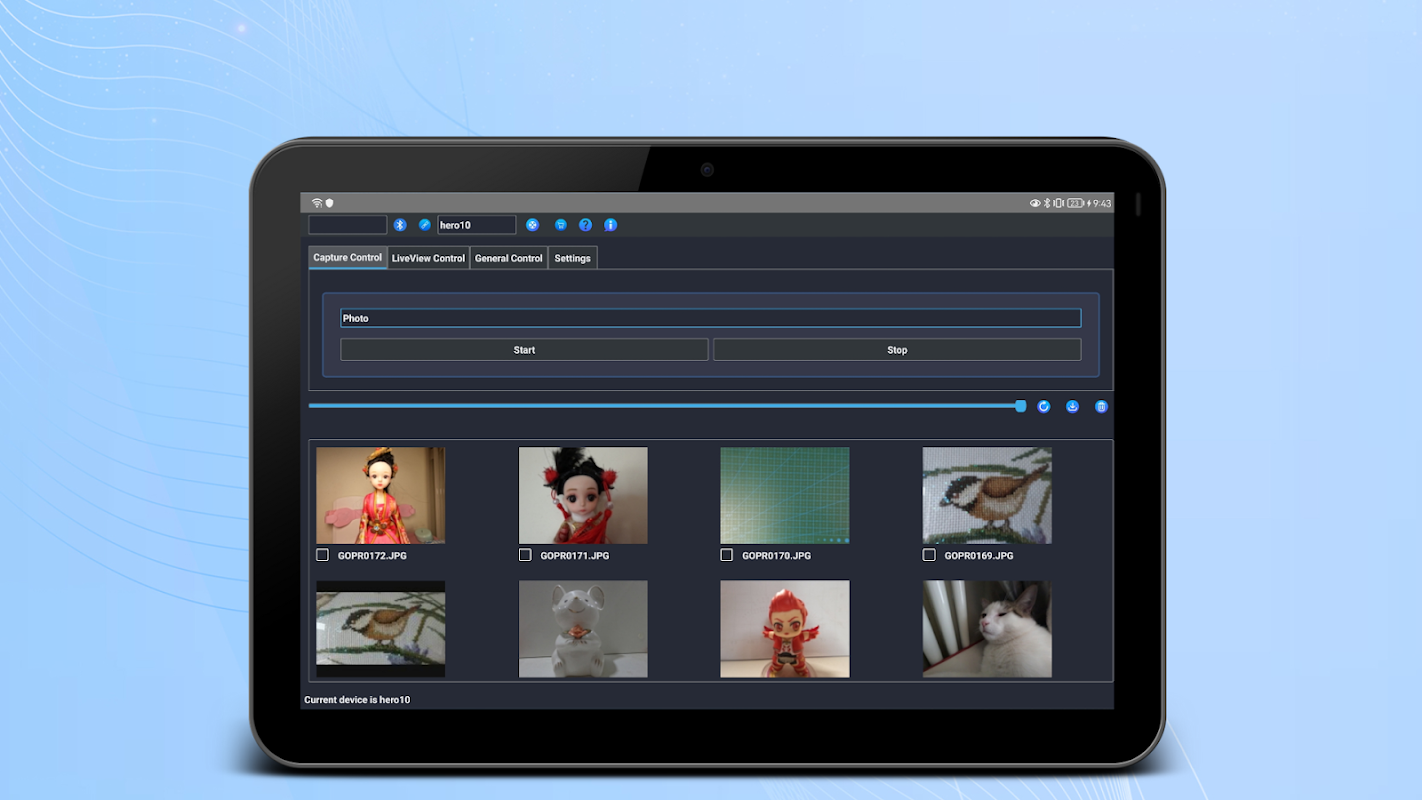The image size is (1422, 800).
Task: Go to the Settings tab
Action: [572, 258]
